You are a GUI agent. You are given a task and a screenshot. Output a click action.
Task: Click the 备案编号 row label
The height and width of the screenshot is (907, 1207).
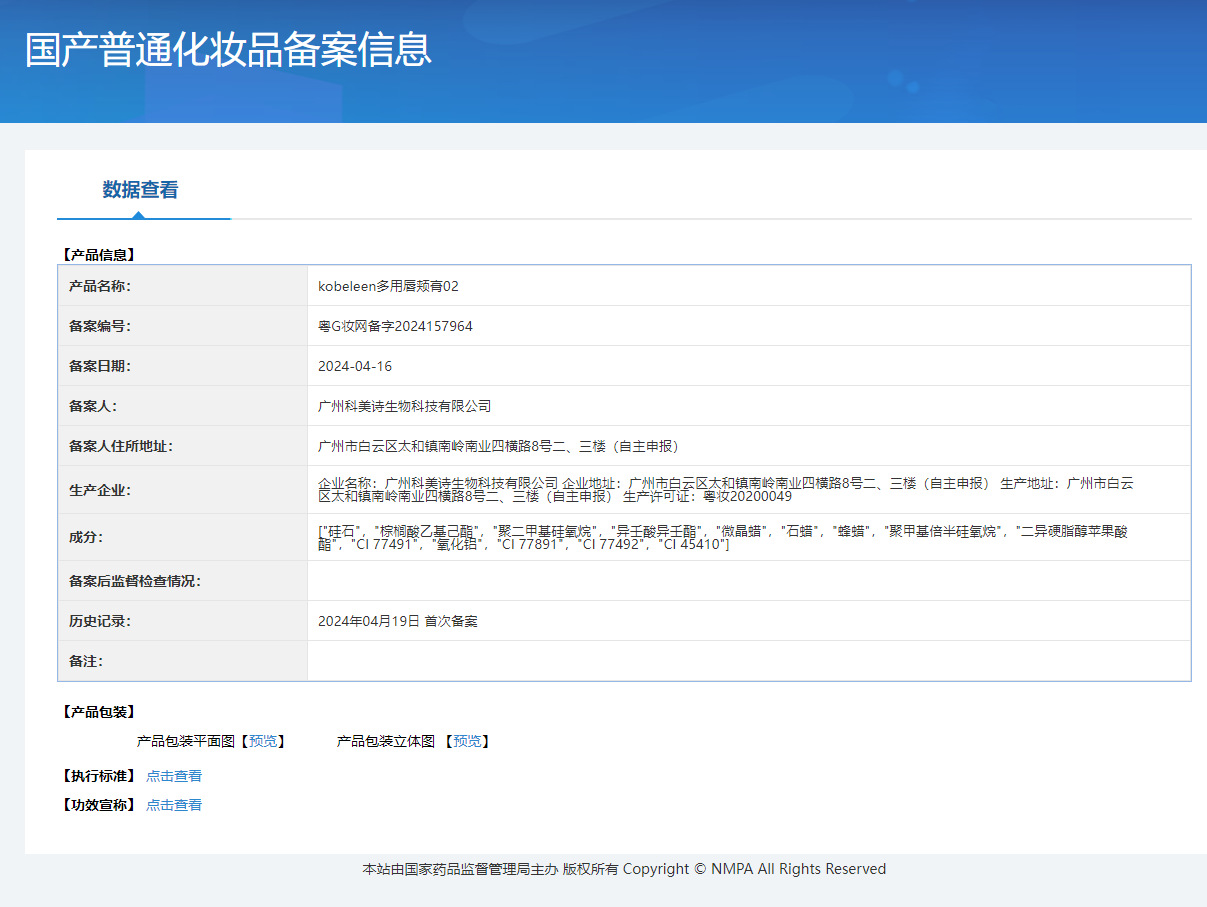click(x=100, y=326)
